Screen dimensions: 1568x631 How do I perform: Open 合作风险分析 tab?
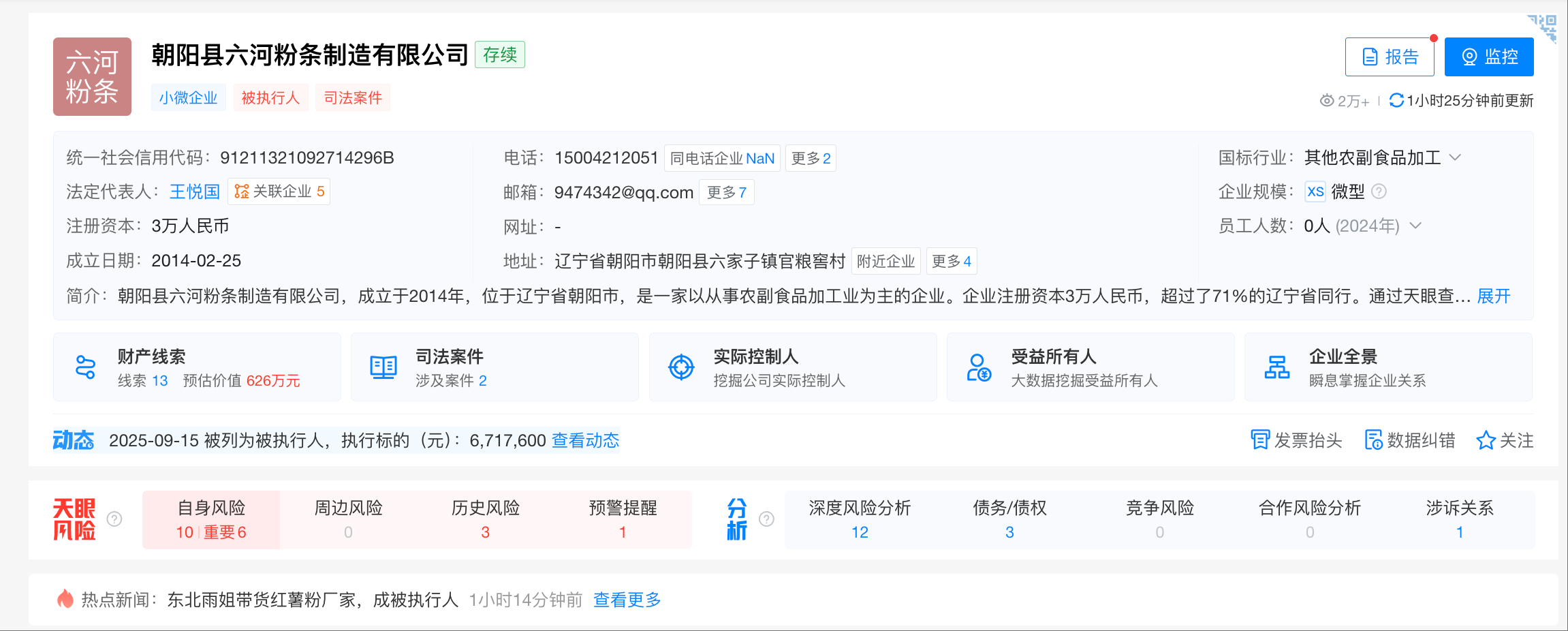pos(1309,519)
